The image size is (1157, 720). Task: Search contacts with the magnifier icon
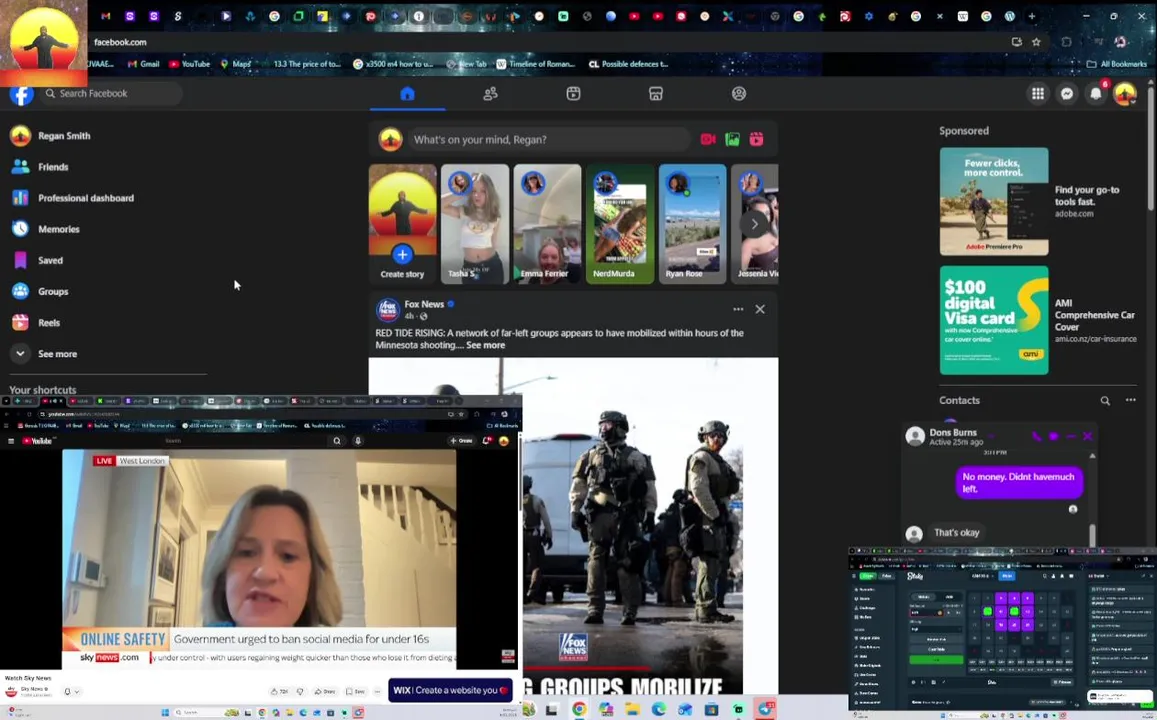tap(1105, 401)
